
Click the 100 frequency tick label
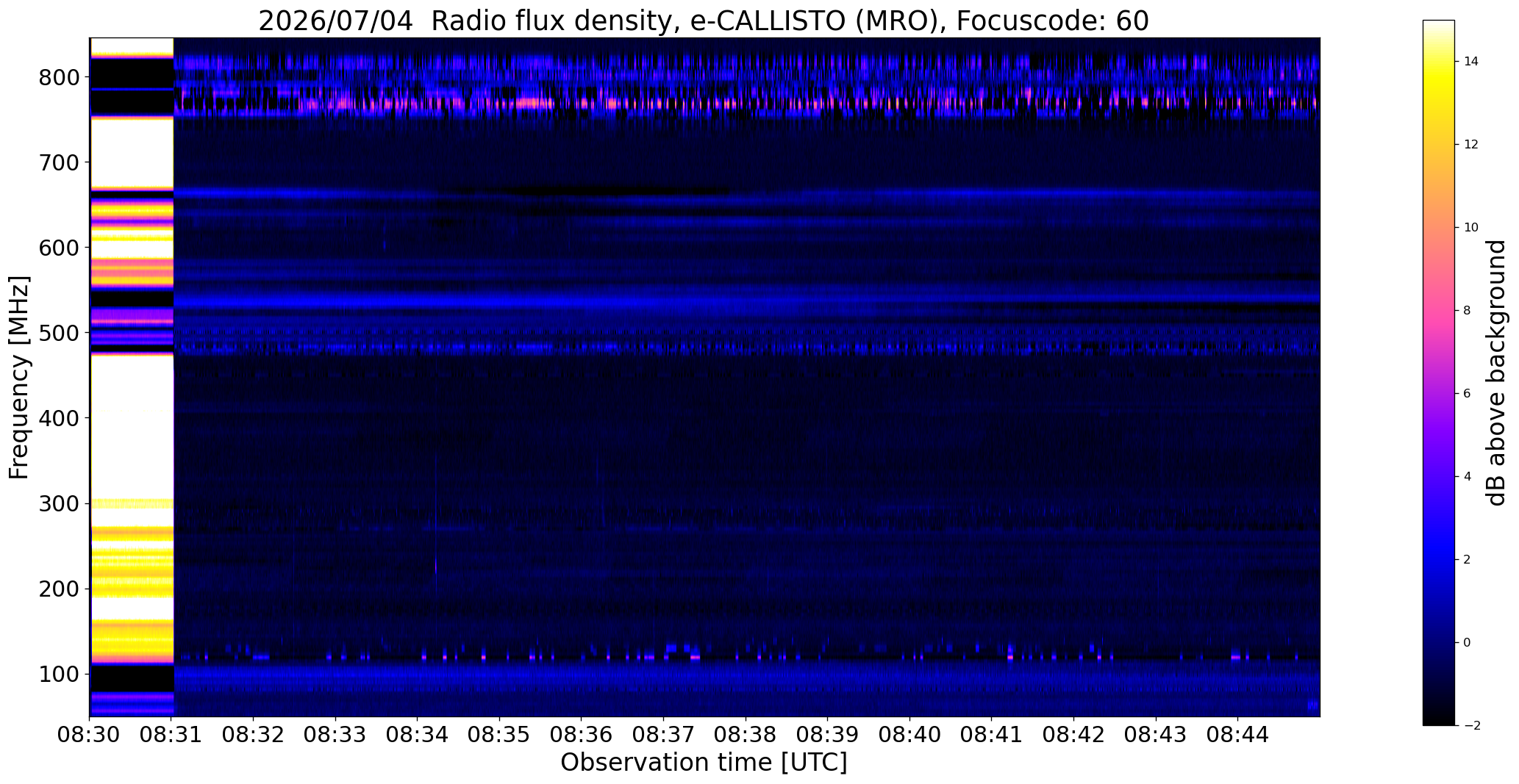tap(58, 674)
